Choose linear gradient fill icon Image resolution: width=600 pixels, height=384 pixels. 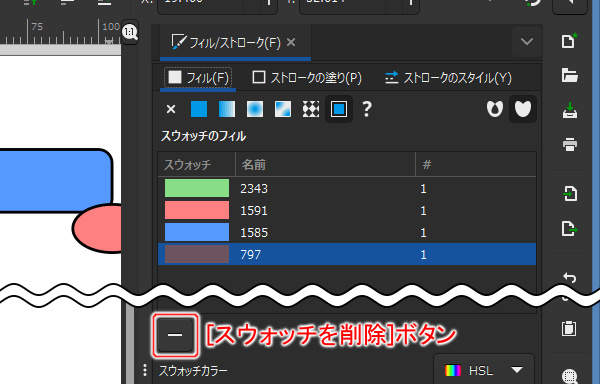227,109
